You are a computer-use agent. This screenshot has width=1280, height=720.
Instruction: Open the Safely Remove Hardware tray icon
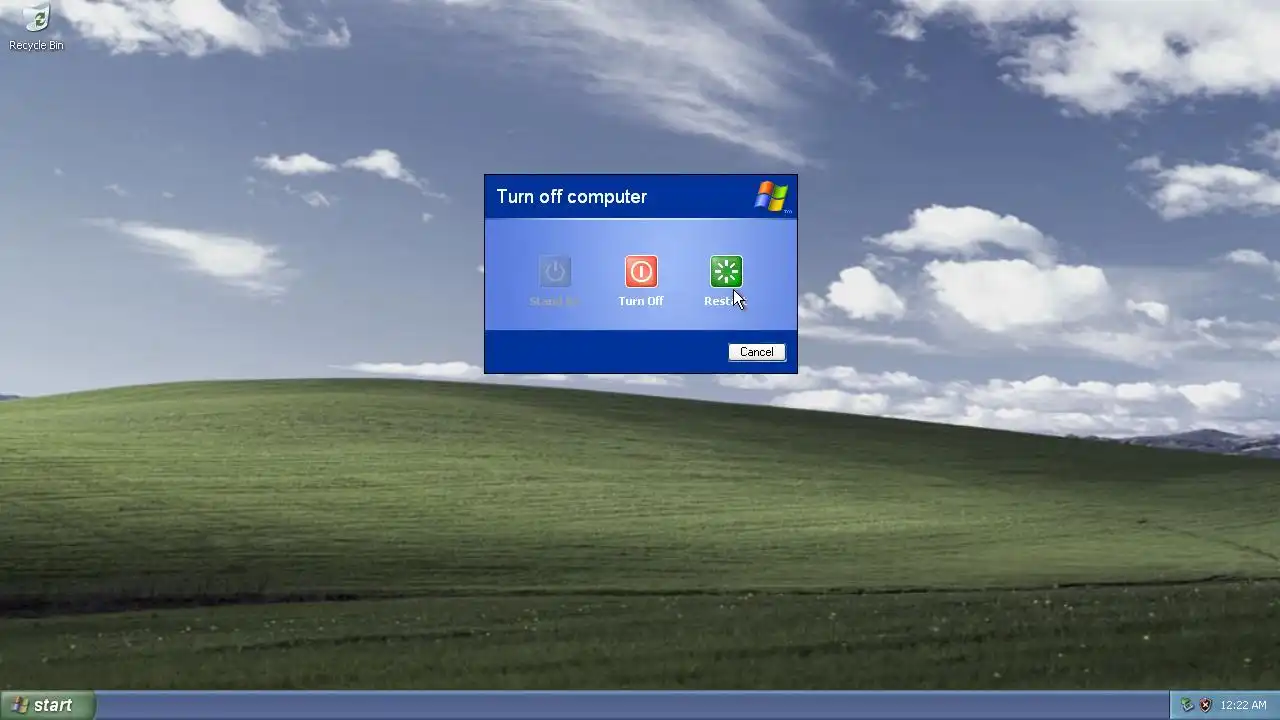[1187, 705]
